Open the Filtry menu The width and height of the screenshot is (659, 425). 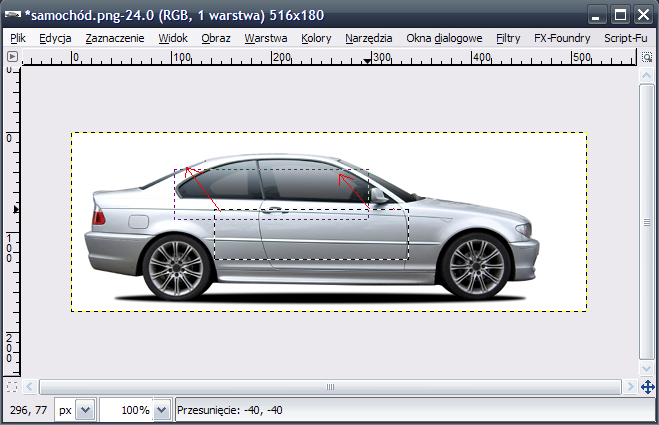(508, 38)
